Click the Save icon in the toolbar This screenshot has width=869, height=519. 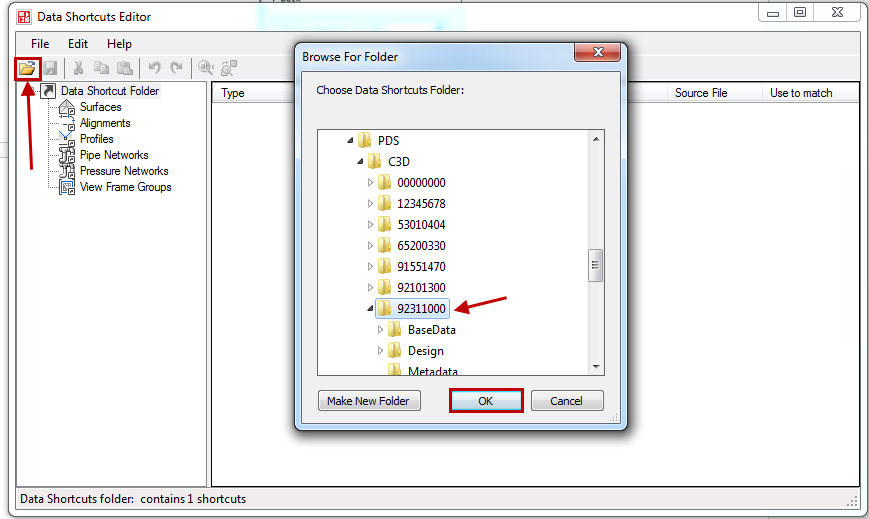click(49, 68)
